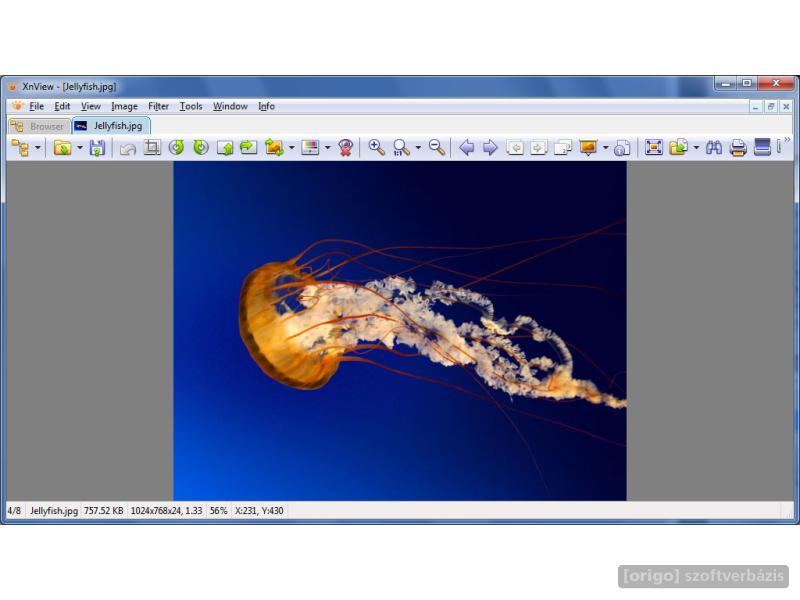Screen dimensions: 800x600
Task: Click the 757.52 KB file size
Action: click(104, 511)
